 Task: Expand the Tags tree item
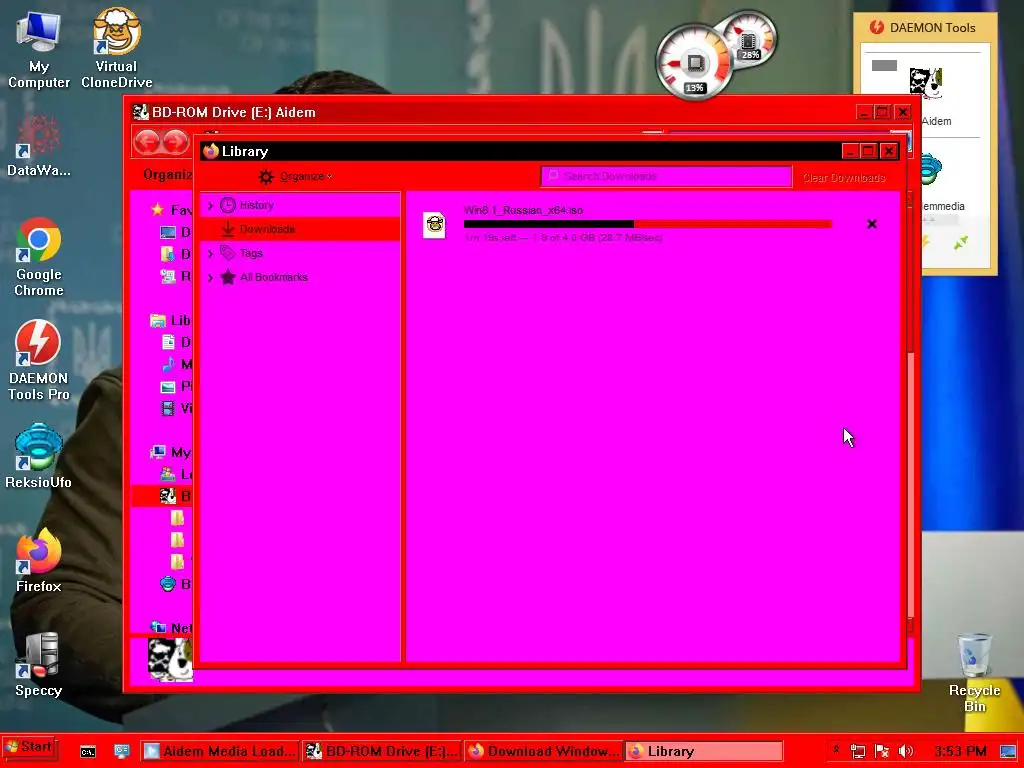[x=210, y=253]
